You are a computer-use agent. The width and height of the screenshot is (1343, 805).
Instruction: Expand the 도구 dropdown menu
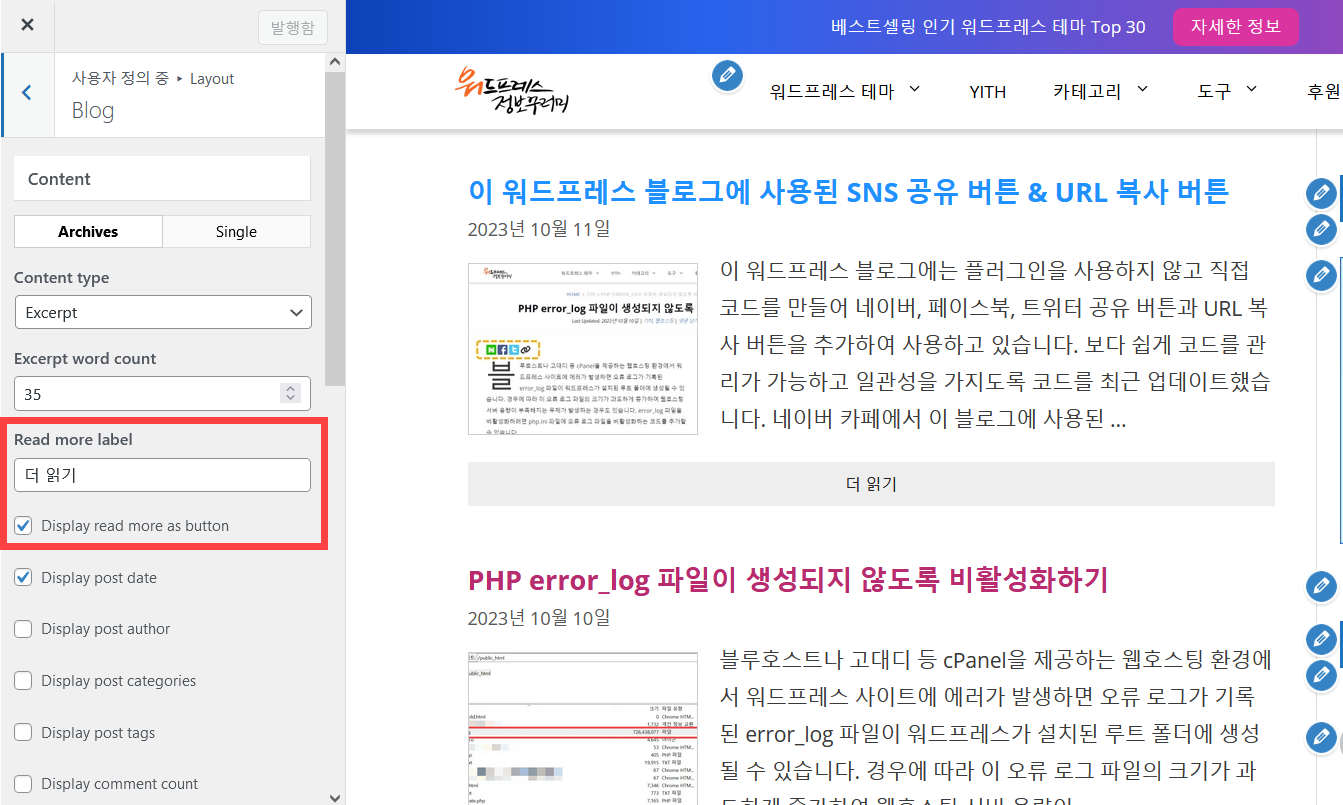click(1227, 90)
